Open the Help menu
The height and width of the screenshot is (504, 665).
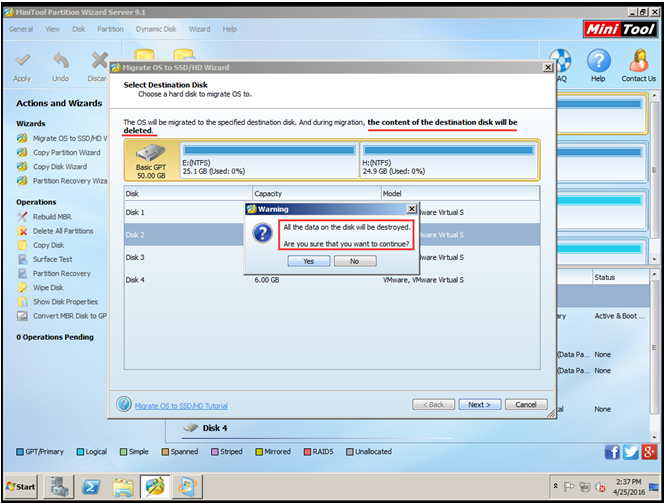click(x=229, y=29)
